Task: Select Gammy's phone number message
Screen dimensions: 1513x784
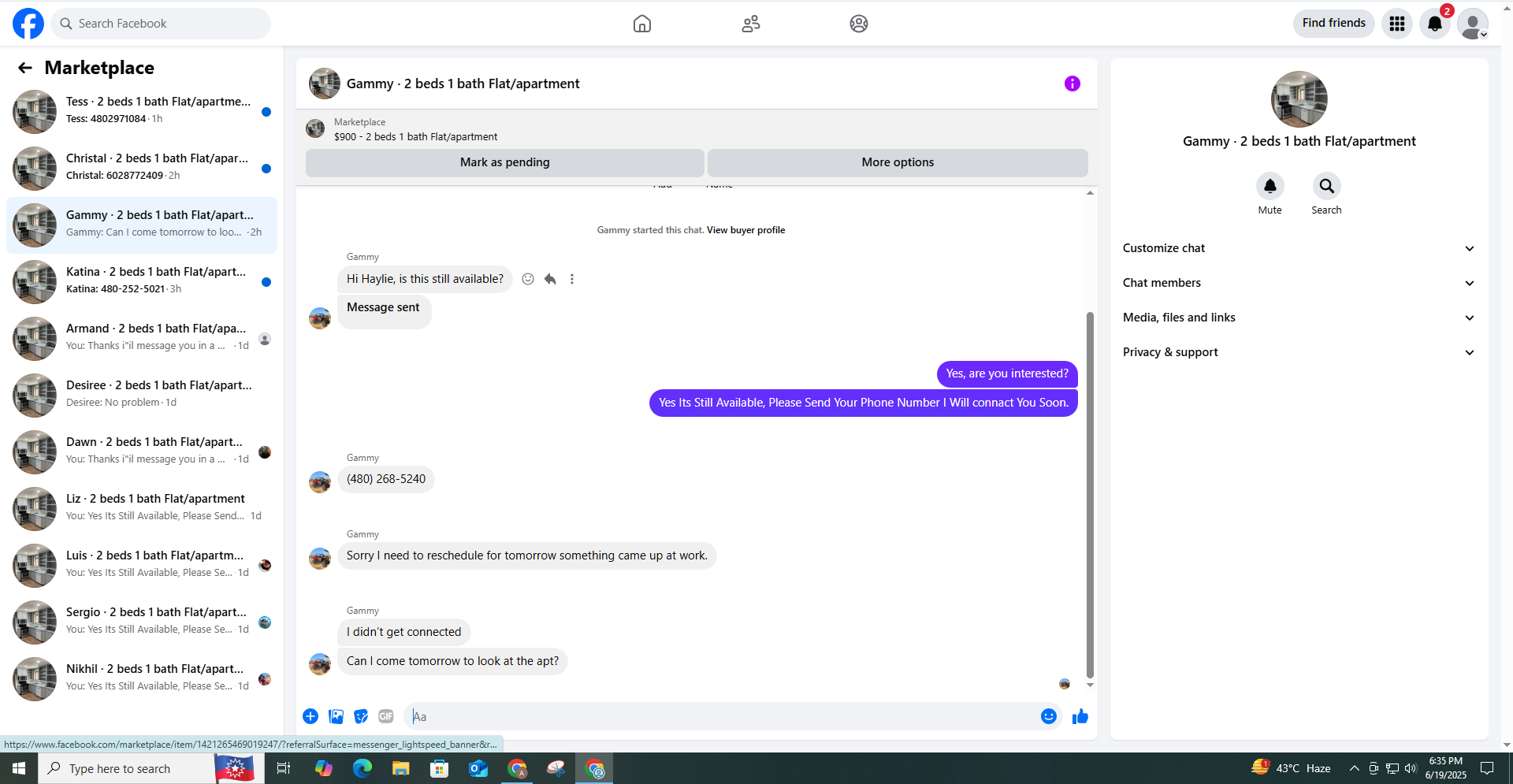Action: click(x=386, y=479)
